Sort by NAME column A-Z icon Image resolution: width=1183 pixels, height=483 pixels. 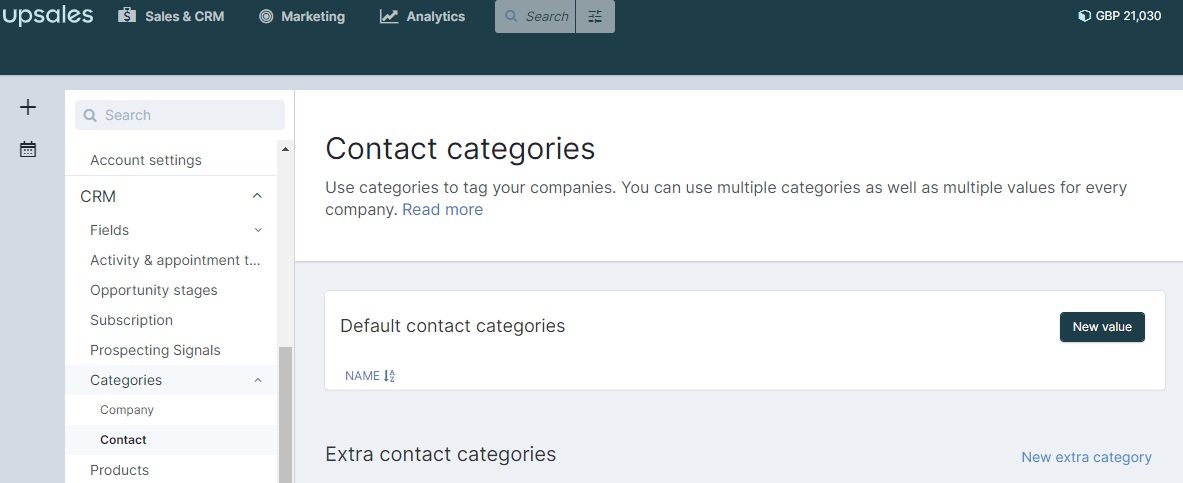click(389, 376)
